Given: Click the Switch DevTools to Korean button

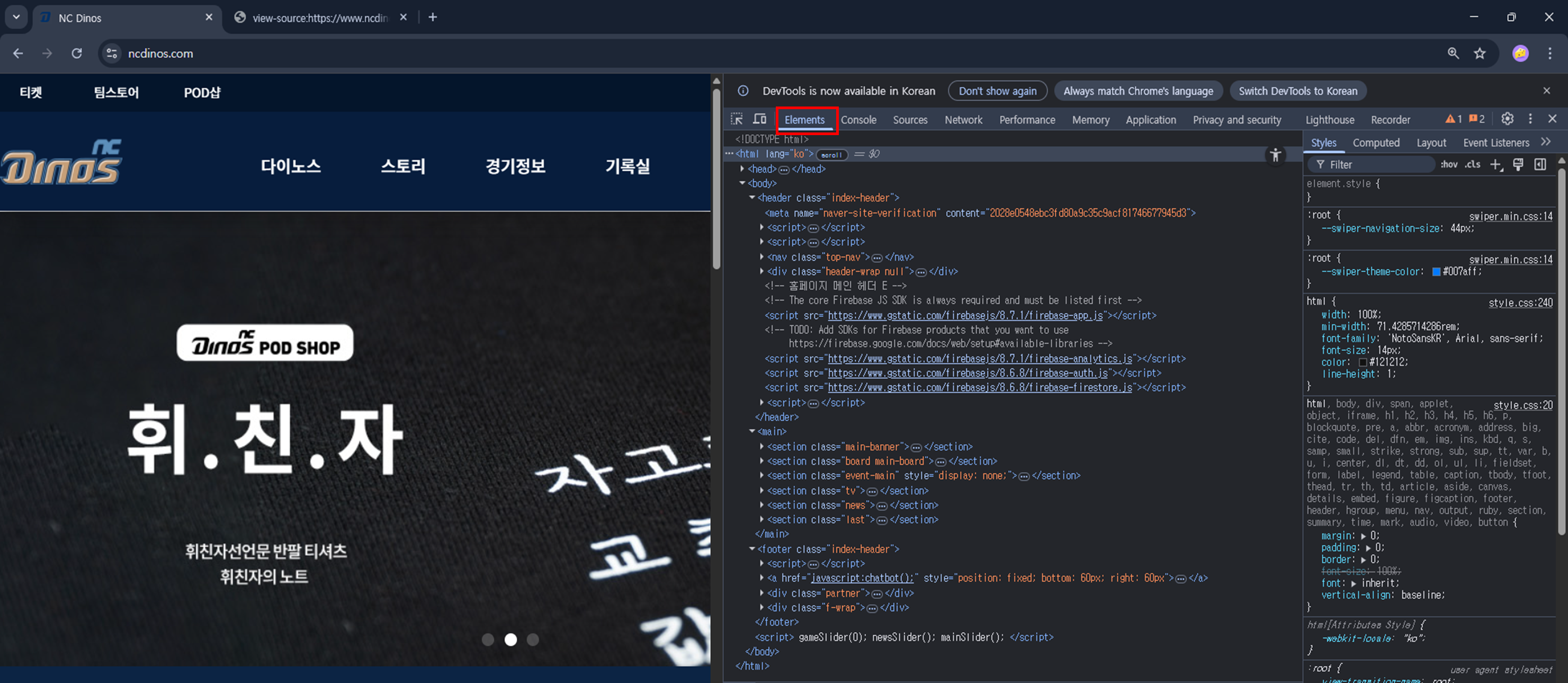Looking at the screenshot, I should point(1297,91).
